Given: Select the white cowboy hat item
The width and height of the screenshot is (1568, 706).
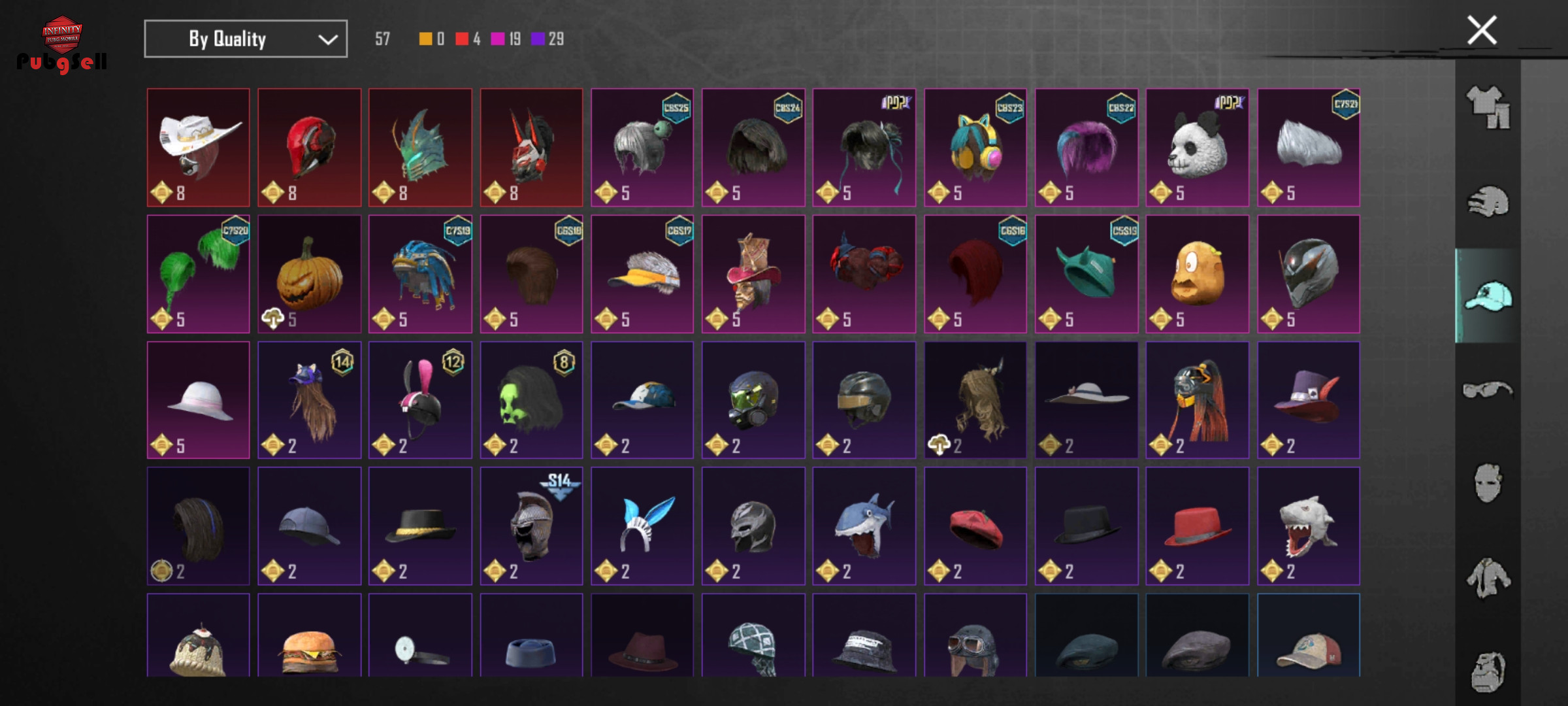Looking at the screenshot, I should [199, 148].
